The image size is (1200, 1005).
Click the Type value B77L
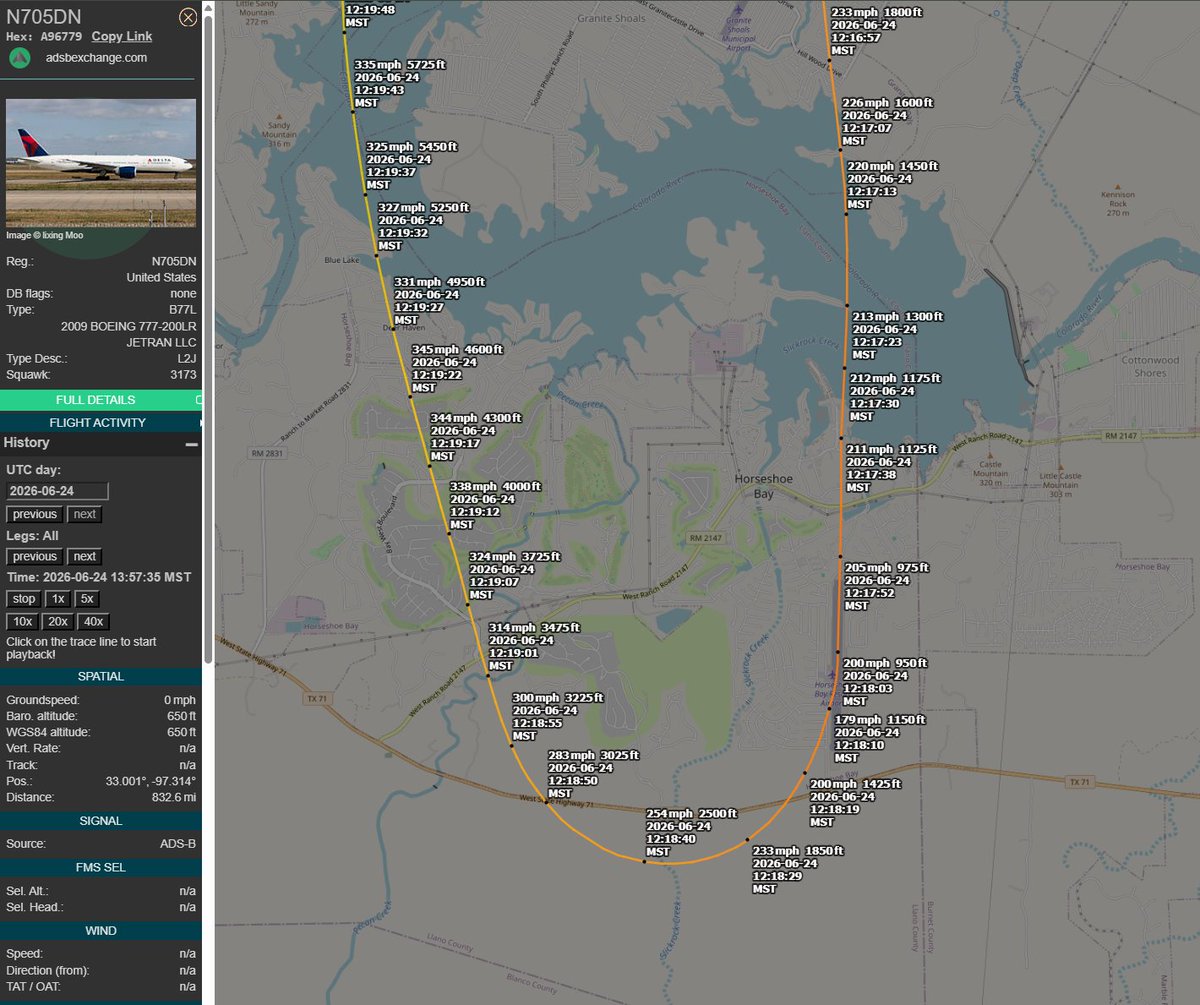click(181, 310)
